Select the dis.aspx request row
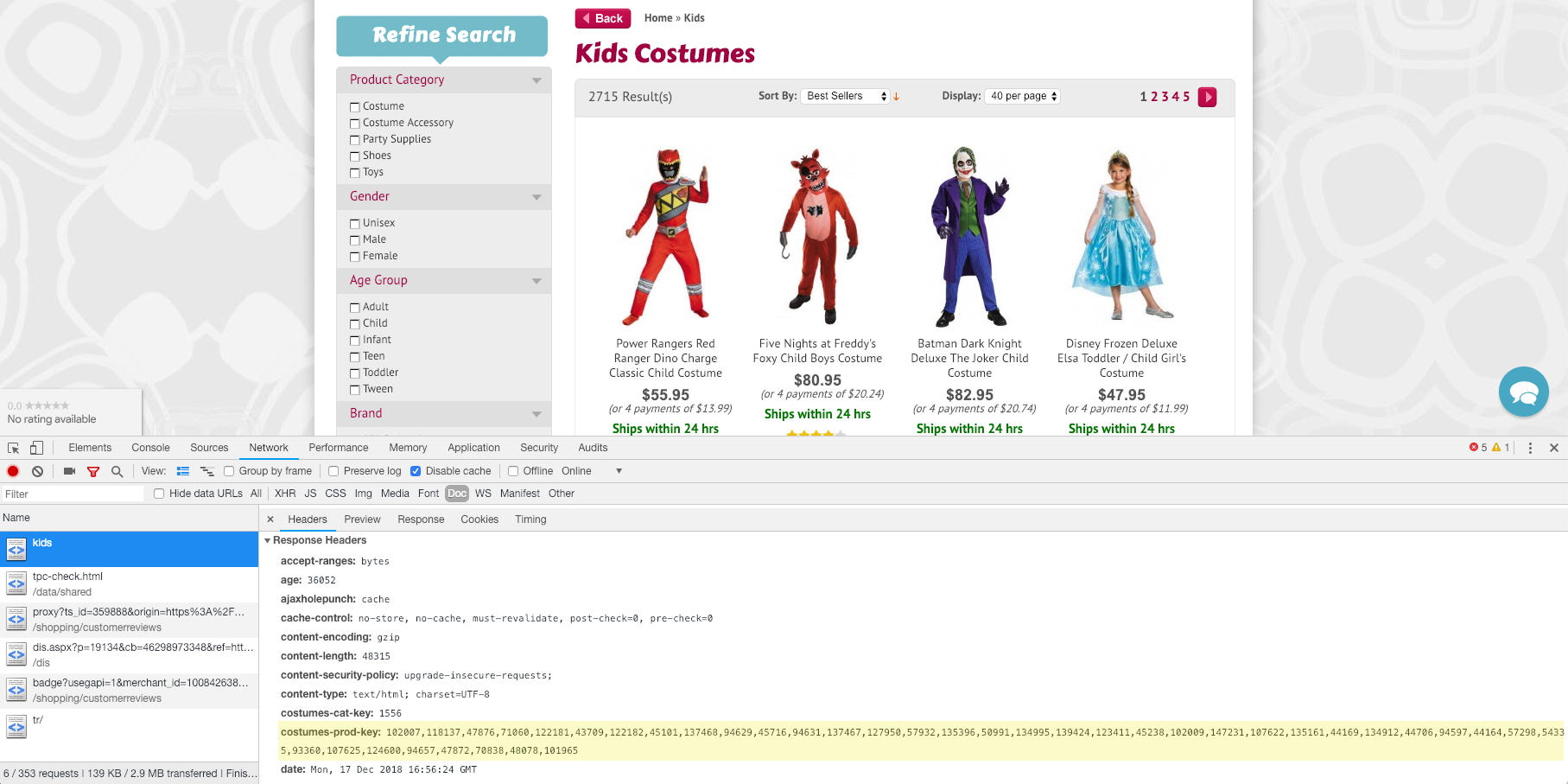 pyautogui.click(x=130, y=655)
